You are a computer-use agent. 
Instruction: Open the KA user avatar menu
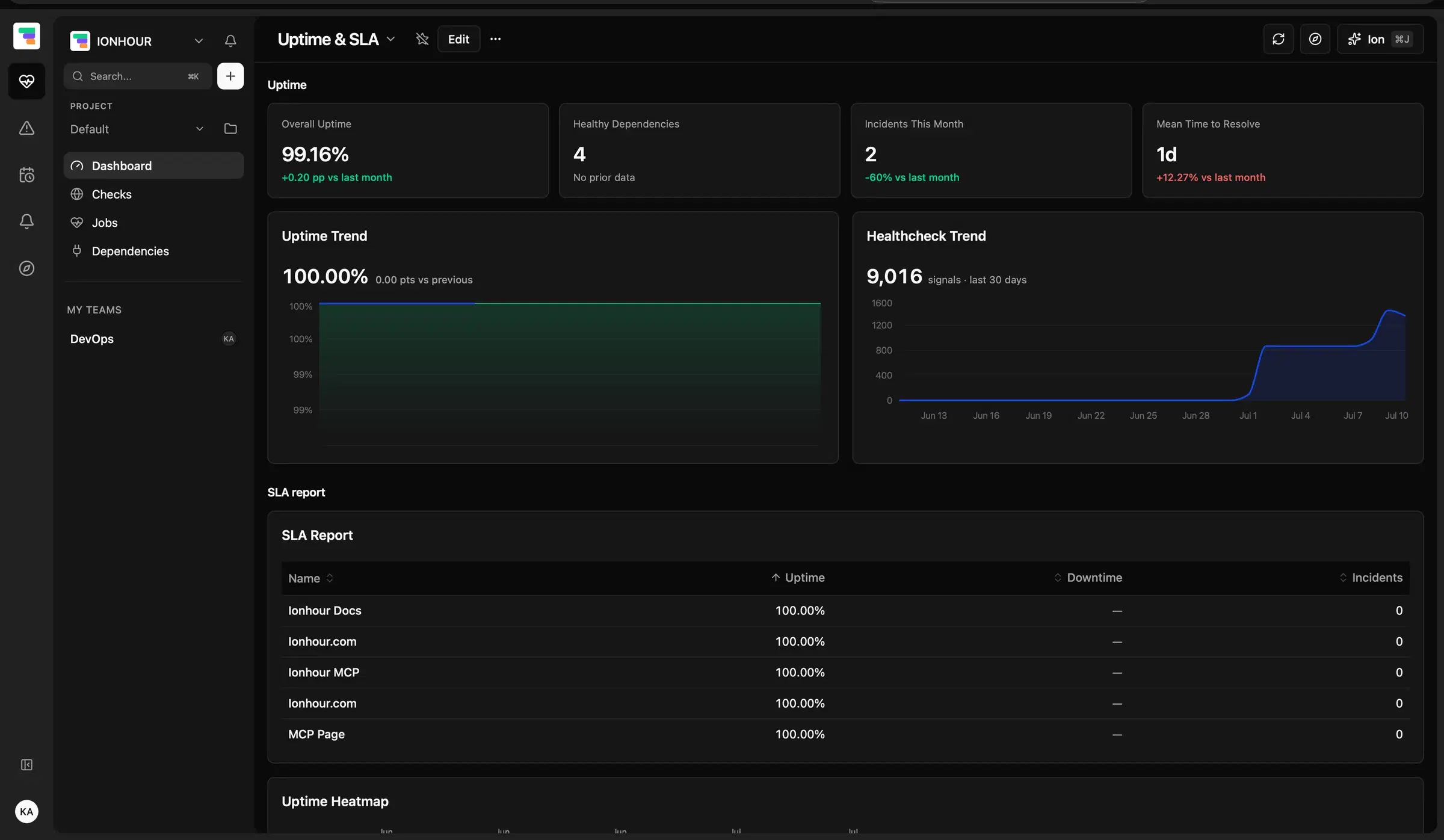pos(26,812)
